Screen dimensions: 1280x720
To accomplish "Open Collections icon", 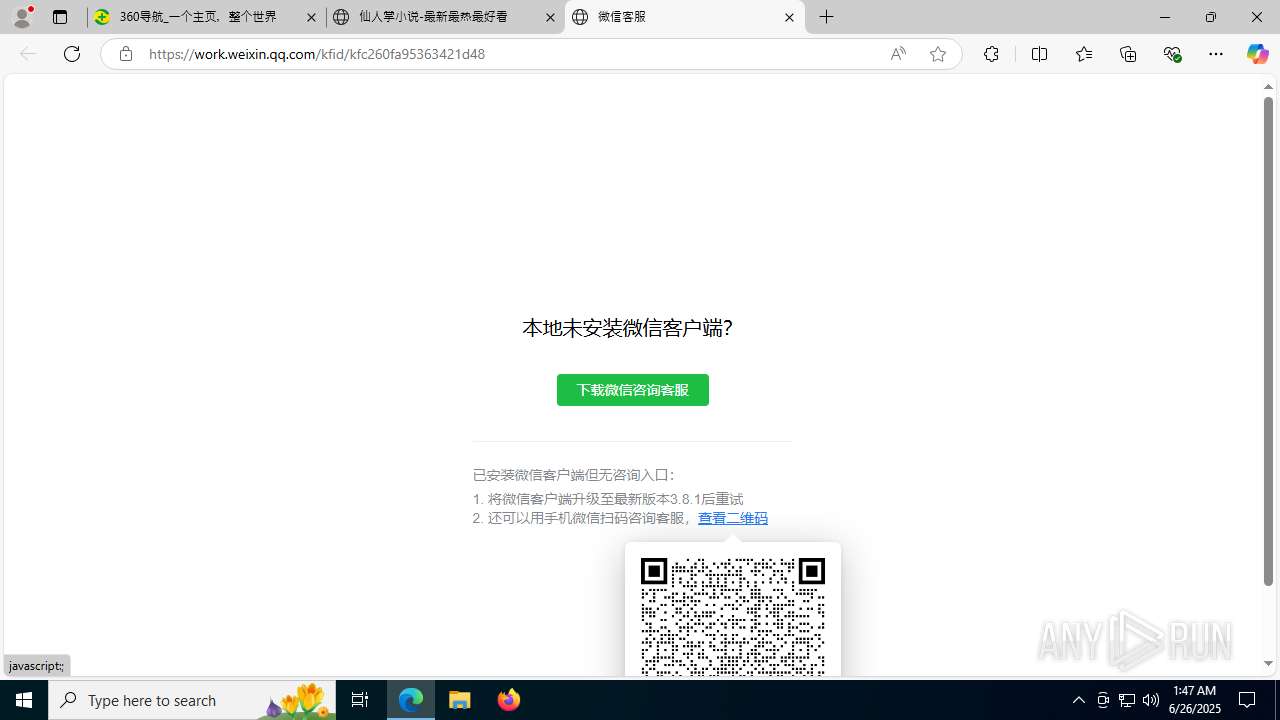I will (1128, 54).
